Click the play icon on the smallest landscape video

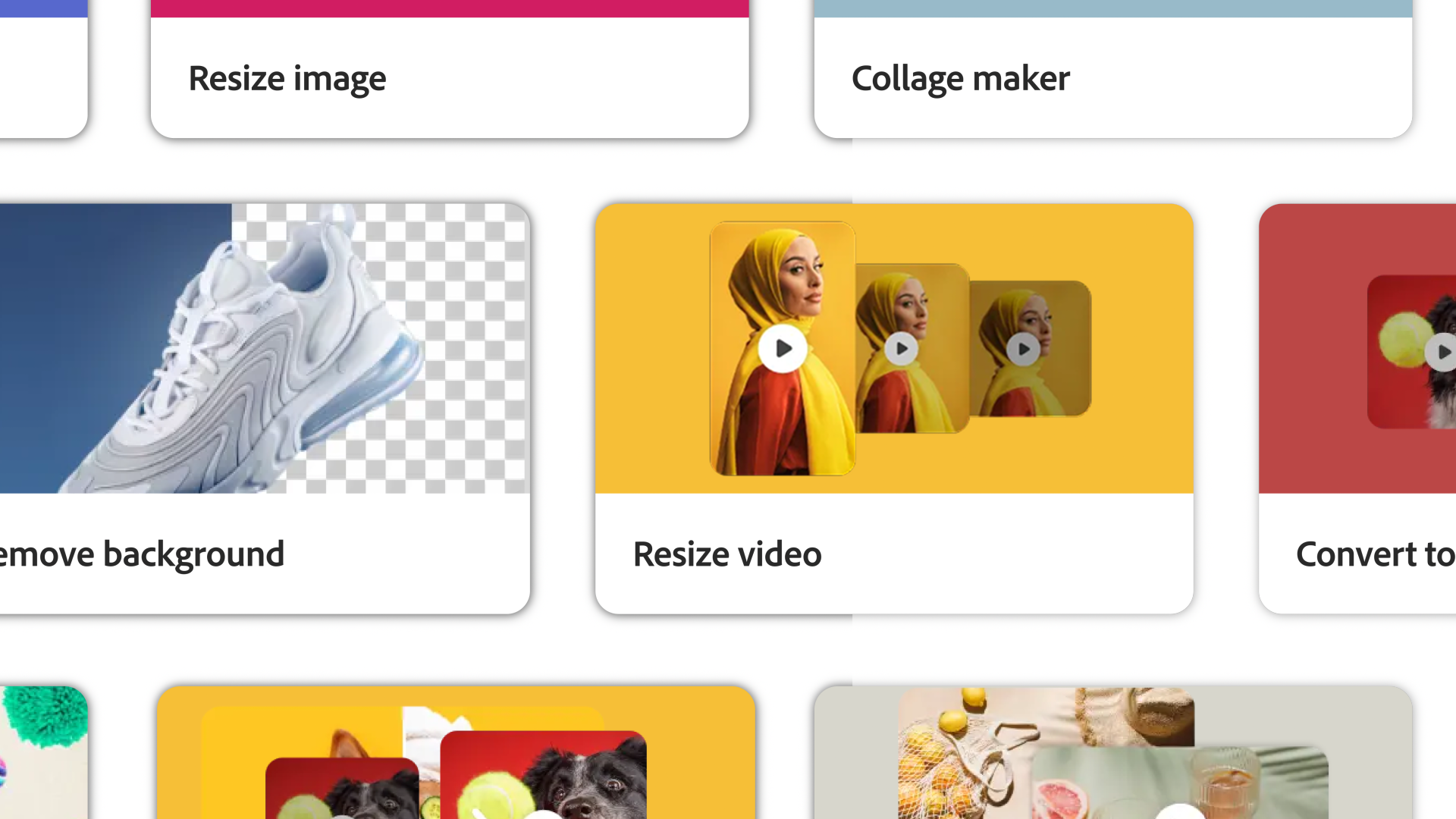tap(1023, 350)
